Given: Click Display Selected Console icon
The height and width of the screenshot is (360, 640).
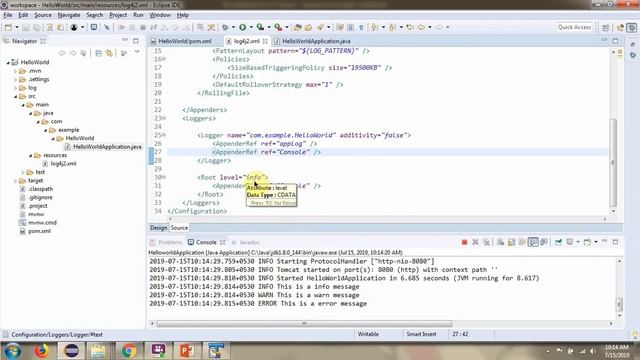Looking at the screenshot, I should (570, 242).
